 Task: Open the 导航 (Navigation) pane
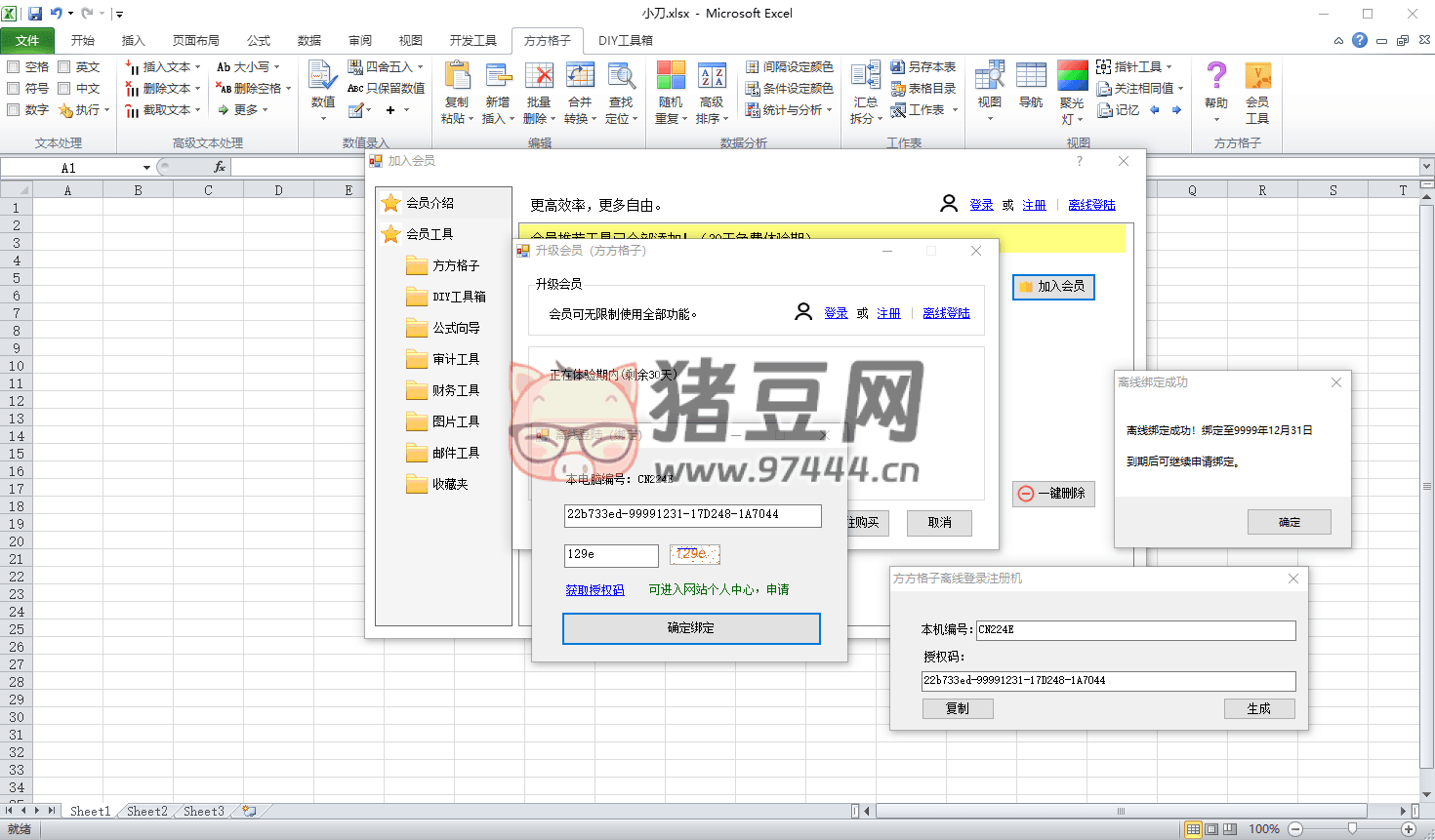[x=1030, y=88]
